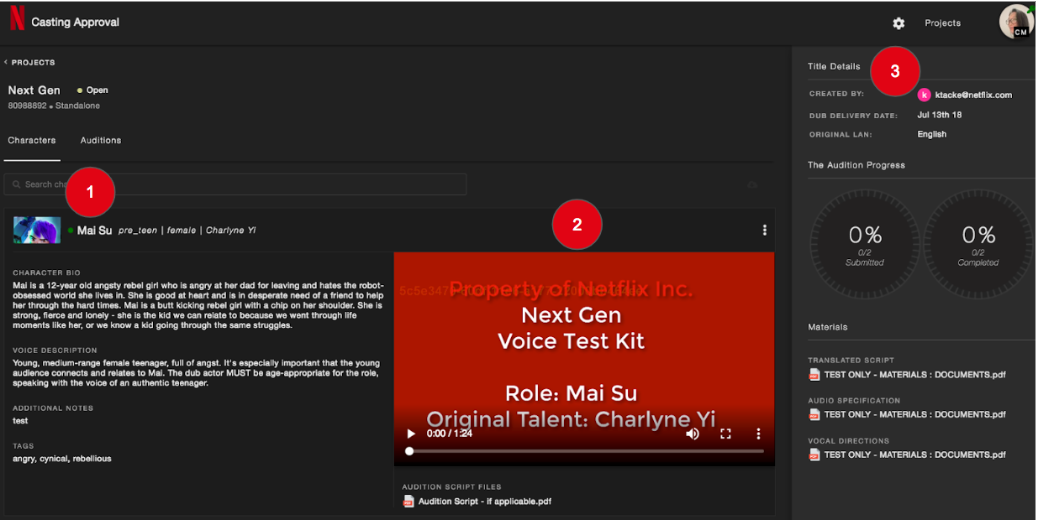
Task: Open settings via the gear icon
Action: [x=898, y=23]
